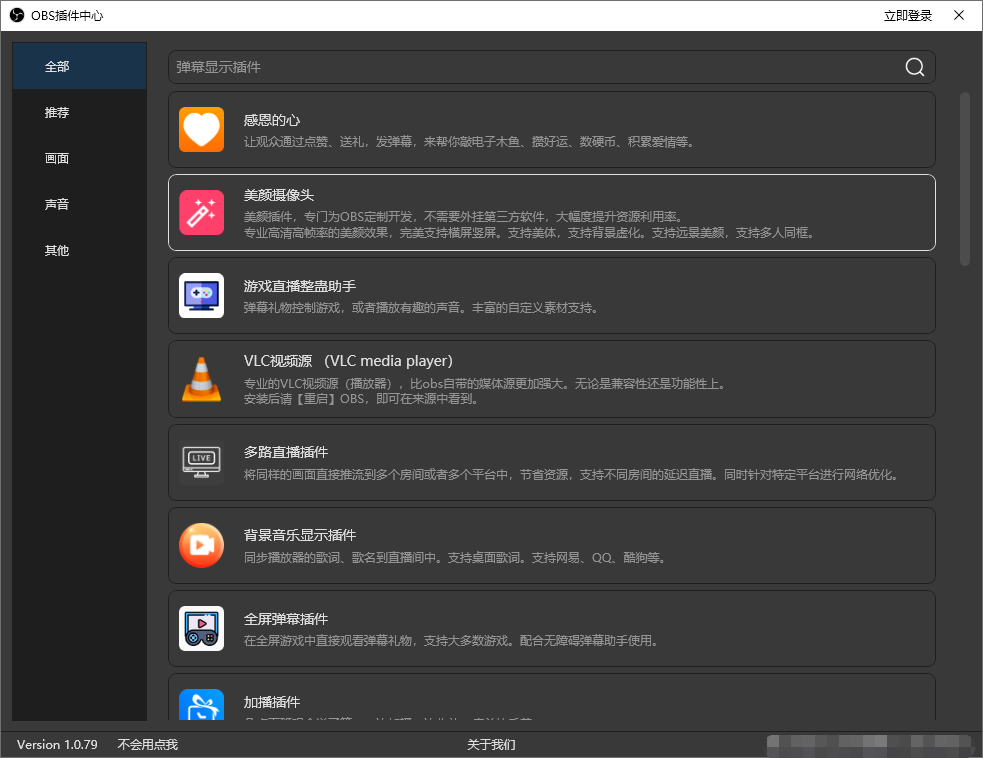983x758 pixels.
Task: Click description line 专业的VLC视频源（播放器）
Action: [x=486, y=383]
